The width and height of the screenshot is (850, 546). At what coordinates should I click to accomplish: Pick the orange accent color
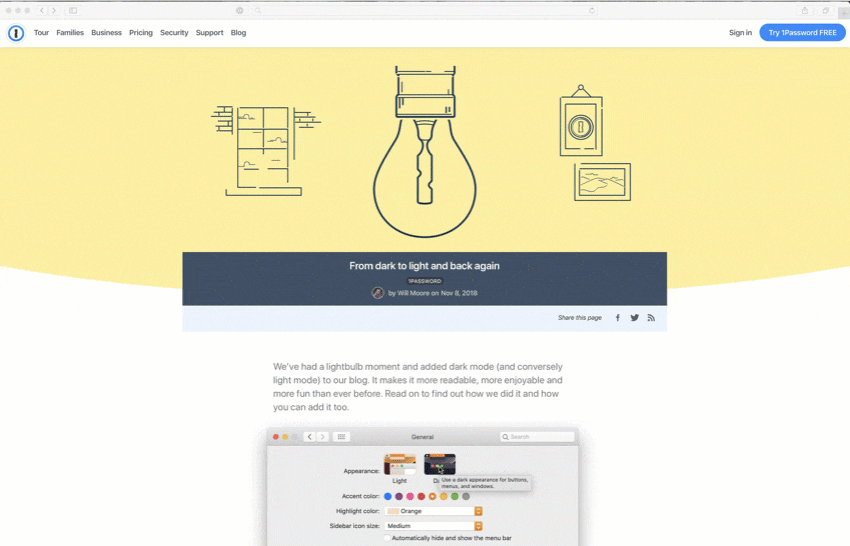pyautogui.click(x=433, y=496)
